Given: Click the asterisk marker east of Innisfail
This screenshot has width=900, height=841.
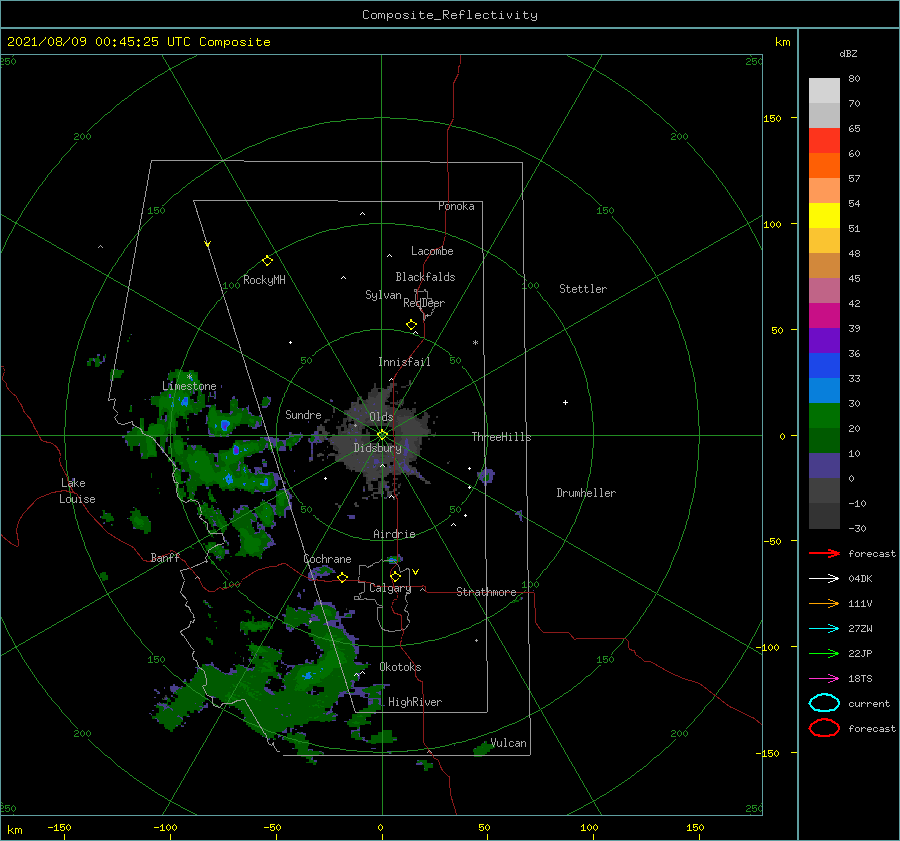Looking at the screenshot, I should coord(475,343).
